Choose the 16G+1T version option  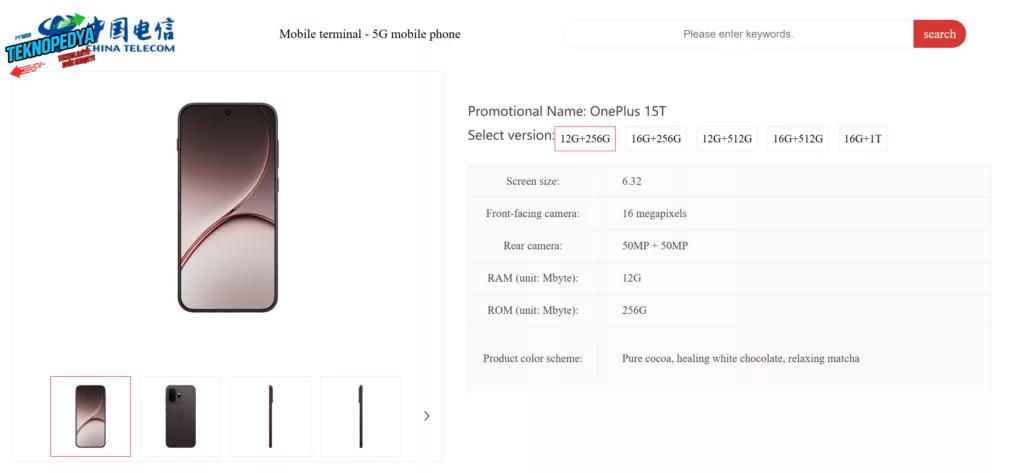(x=863, y=139)
